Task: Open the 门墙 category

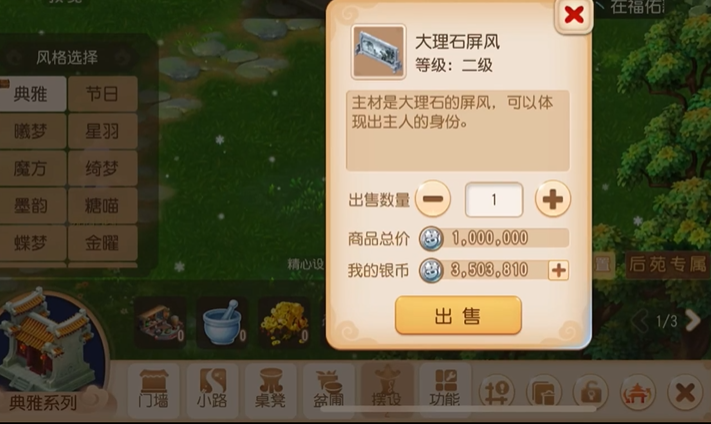Action: click(x=153, y=390)
